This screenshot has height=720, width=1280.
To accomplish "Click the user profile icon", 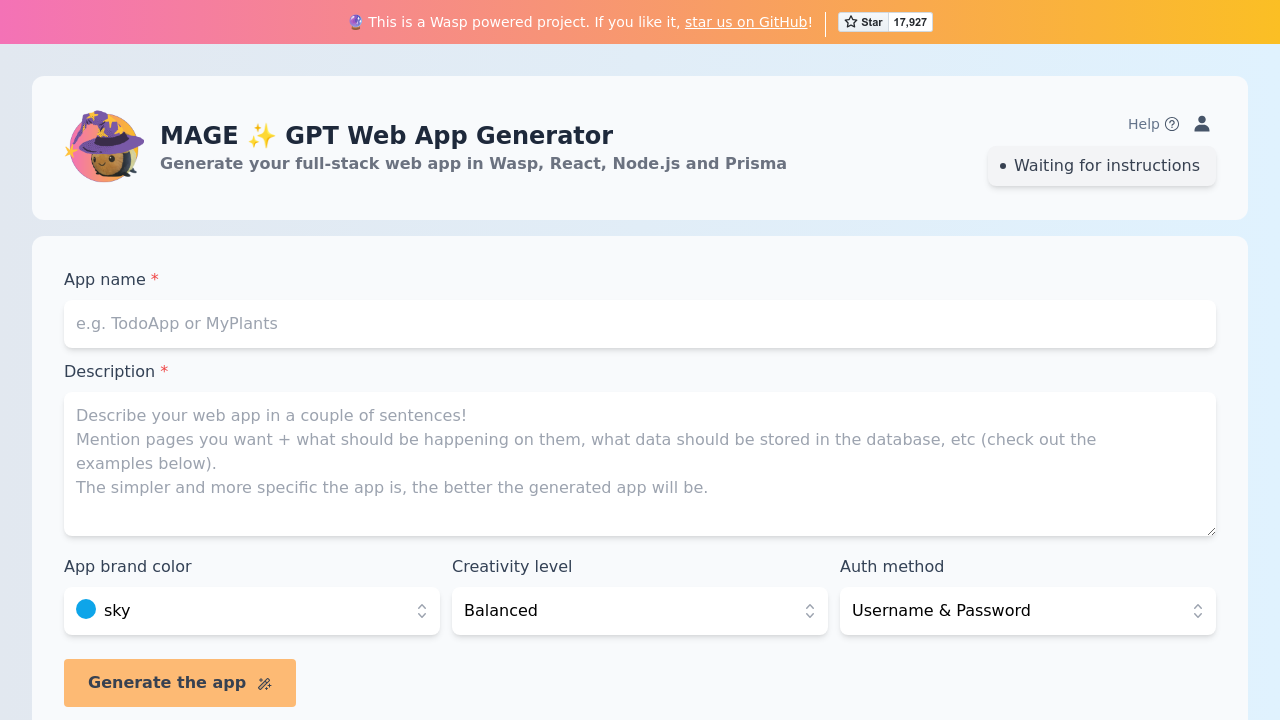I will coord(1201,123).
